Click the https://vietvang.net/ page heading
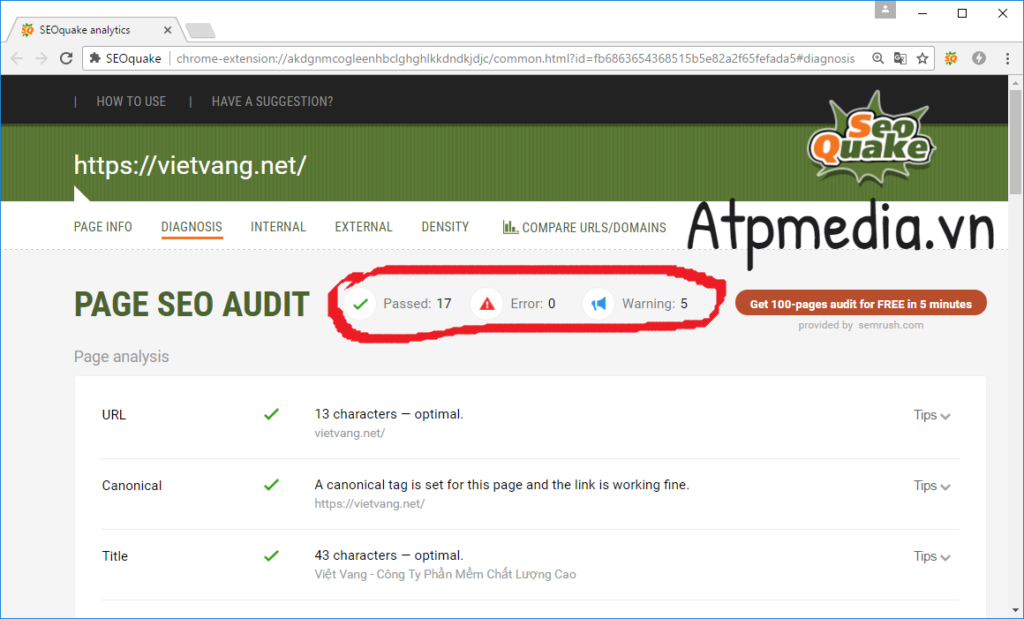Viewport: 1024px width, 619px height. (x=190, y=165)
